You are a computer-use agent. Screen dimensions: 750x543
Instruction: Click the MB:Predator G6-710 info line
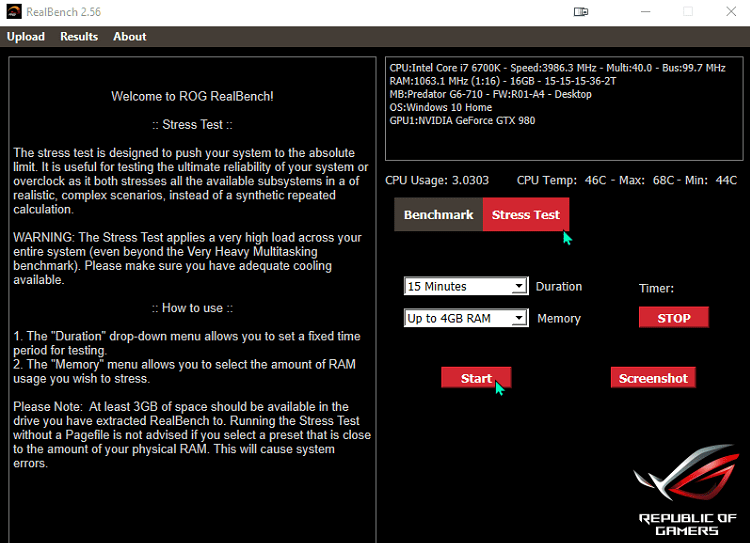coord(490,94)
